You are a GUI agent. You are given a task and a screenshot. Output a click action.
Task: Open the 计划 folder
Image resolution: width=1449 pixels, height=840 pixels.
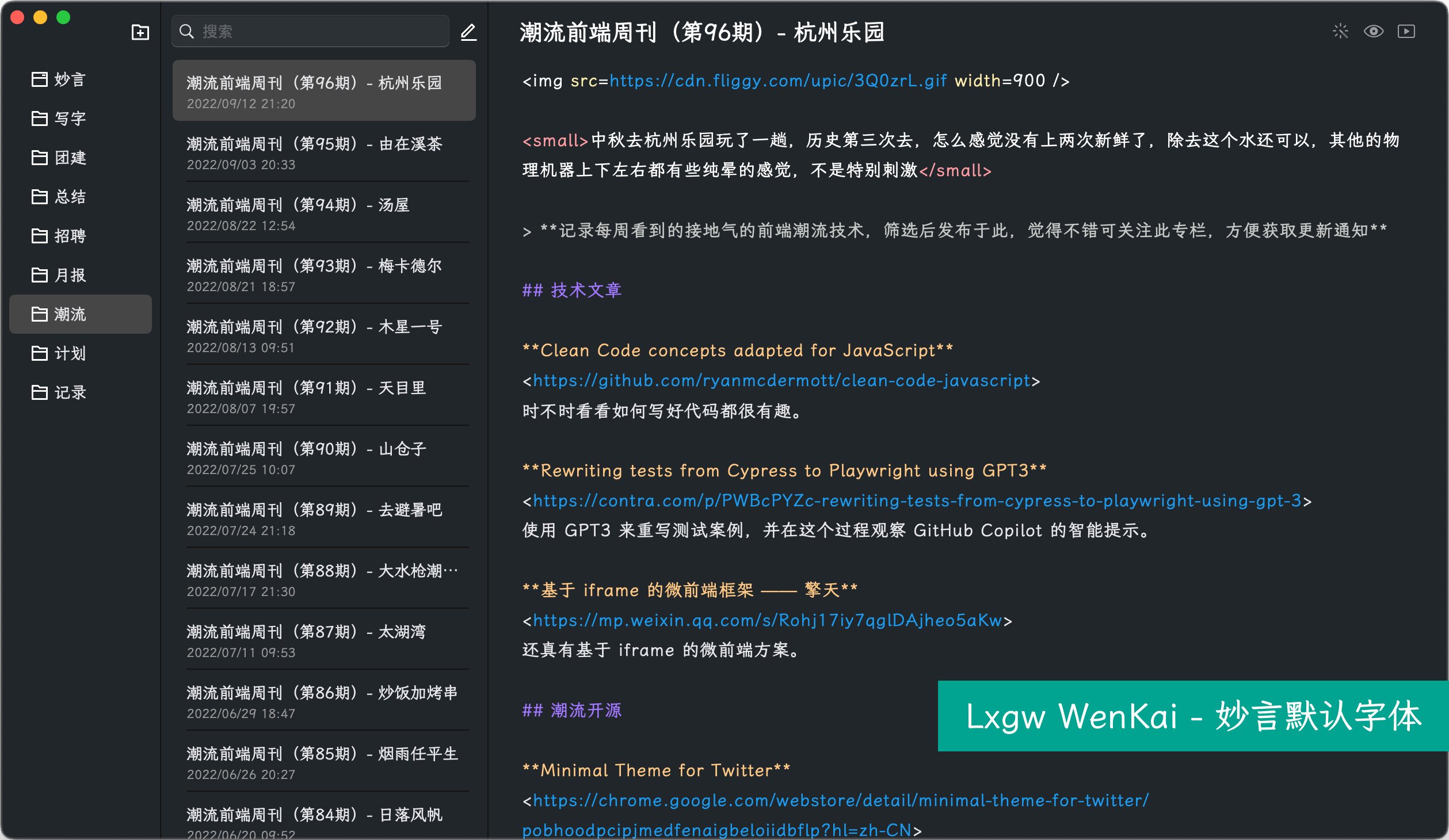[x=70, y=353]
